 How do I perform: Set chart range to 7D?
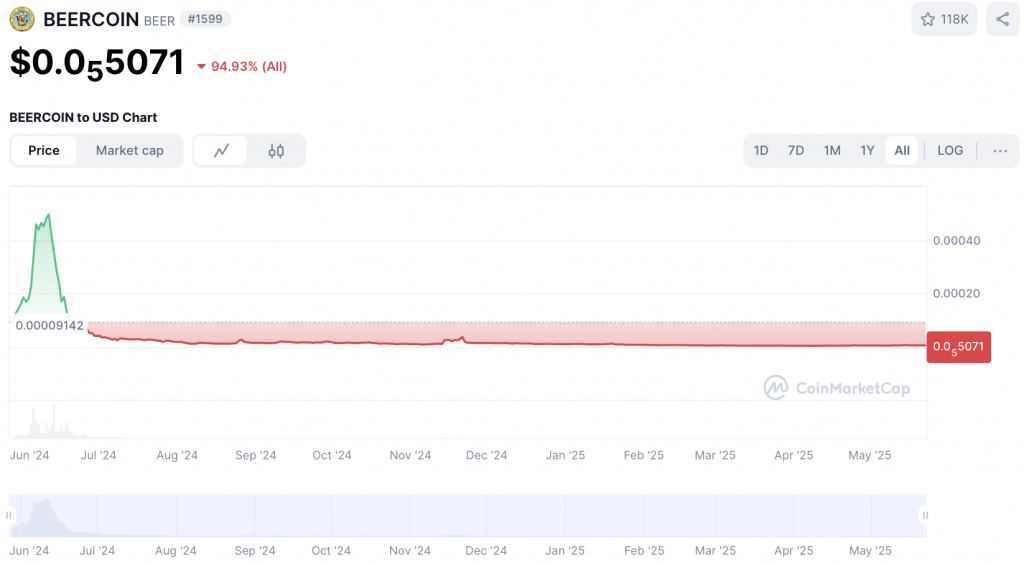pyautogui.click(x=795, y=151)
